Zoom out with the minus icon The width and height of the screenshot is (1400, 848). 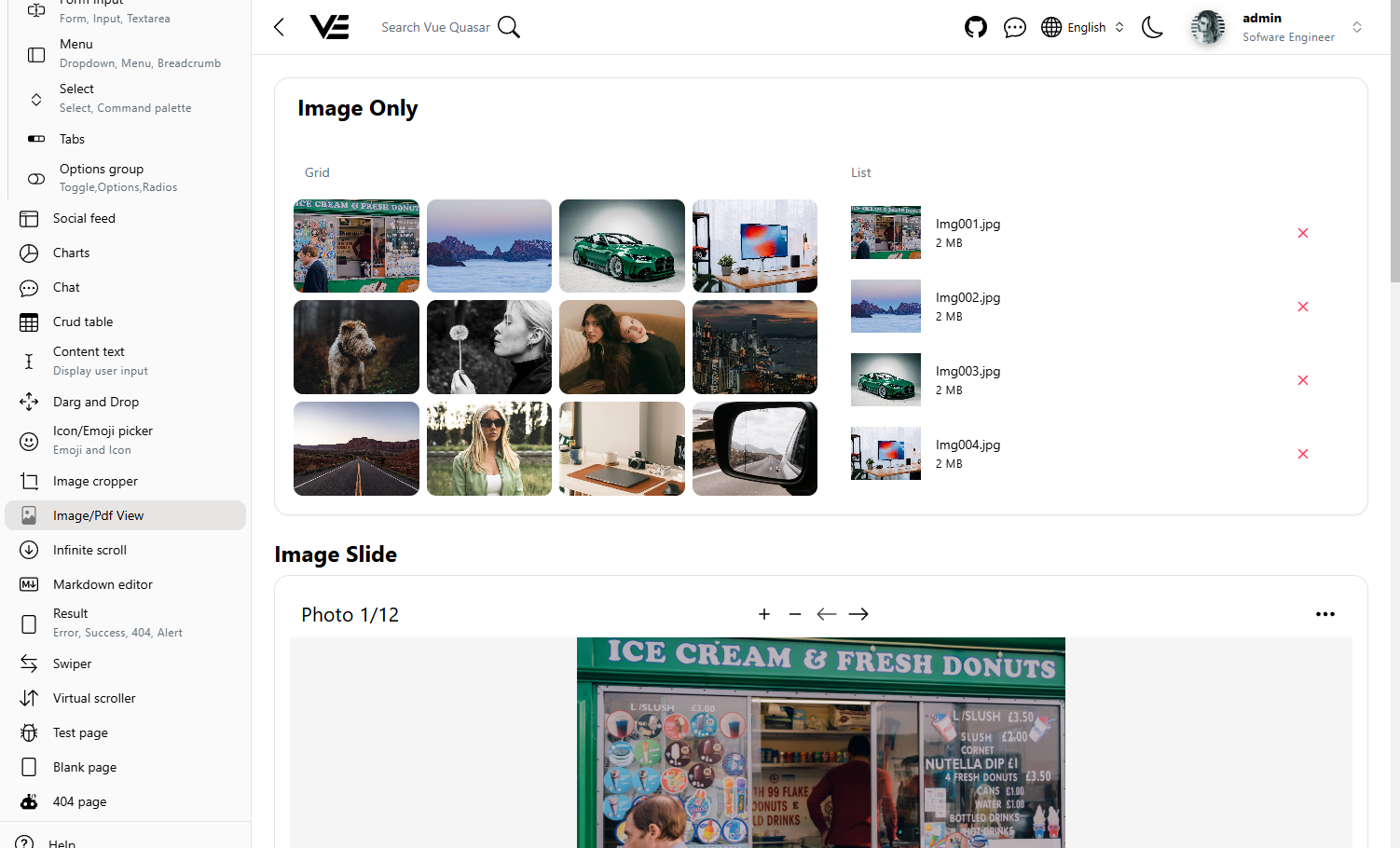(795, 614)
